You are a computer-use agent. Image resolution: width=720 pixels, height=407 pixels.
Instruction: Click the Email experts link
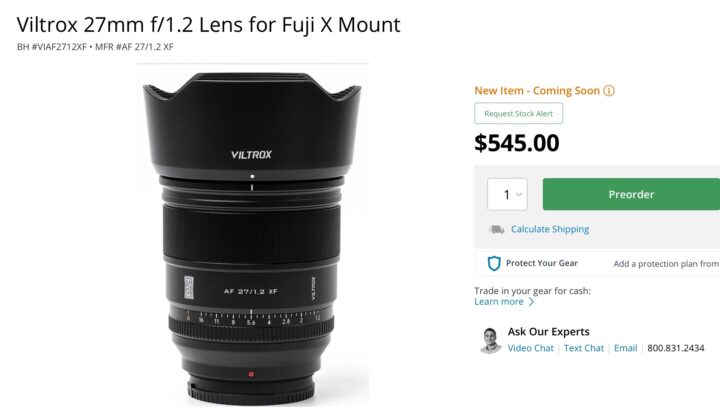625,348
